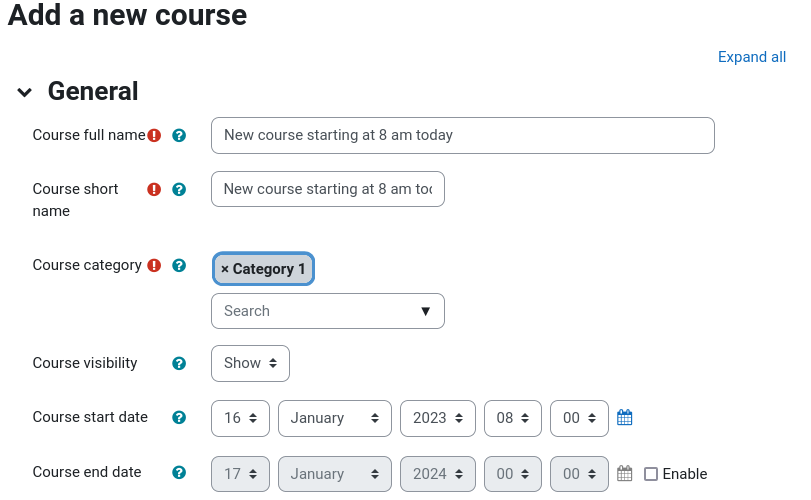This screenshot has height=500, width=811.
Task: Open help icon for Course visibility
Action: pos(179,363)
